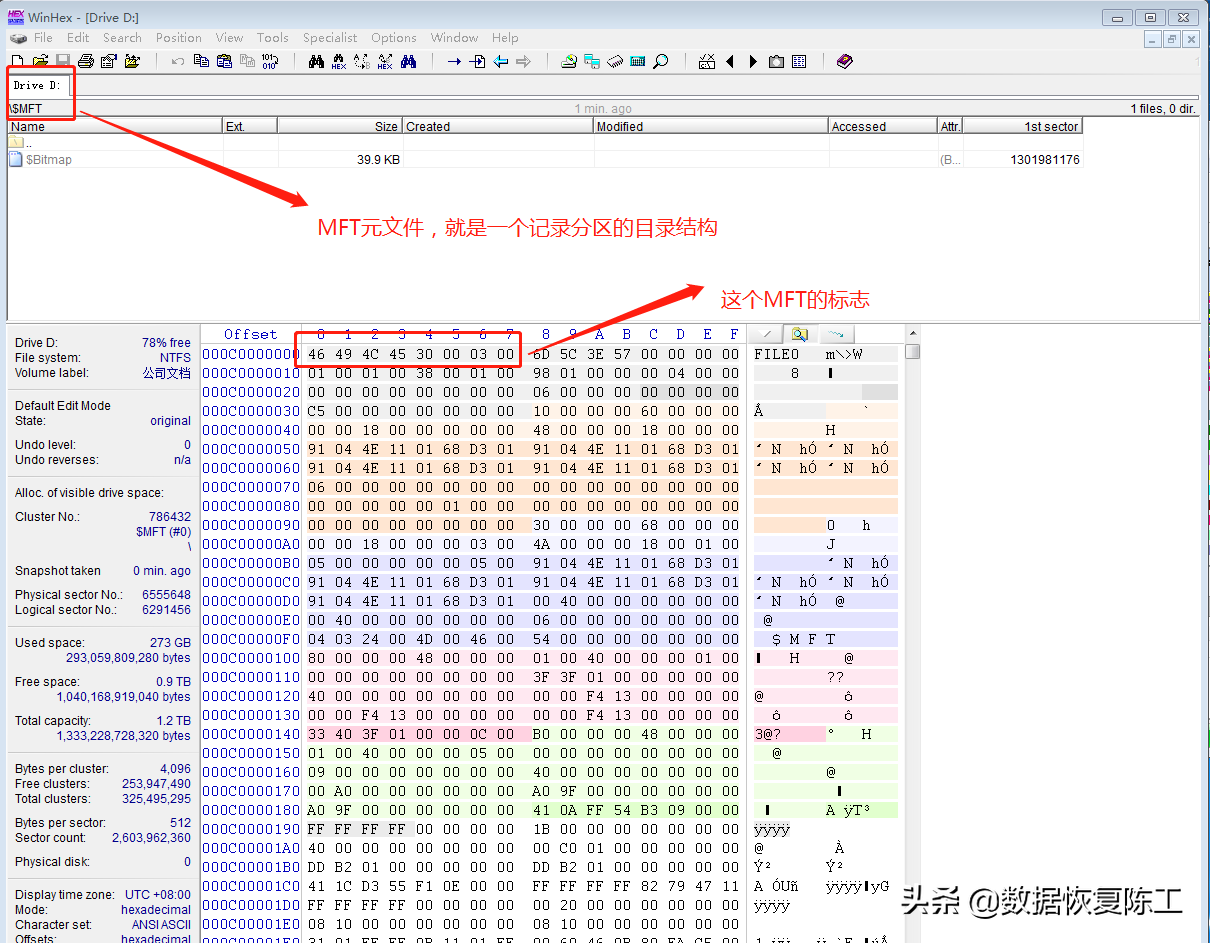
Task: Open the View menu
Action: click(229, 38)
